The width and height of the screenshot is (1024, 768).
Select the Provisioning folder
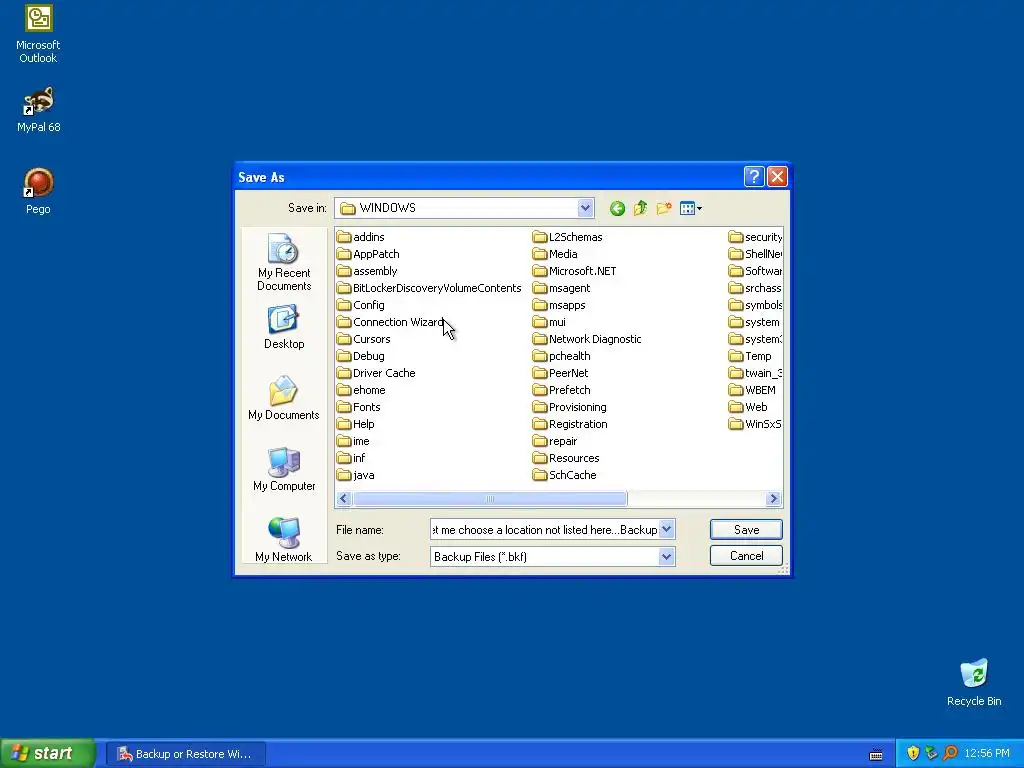pyautogui.click(x=569, y=407)
